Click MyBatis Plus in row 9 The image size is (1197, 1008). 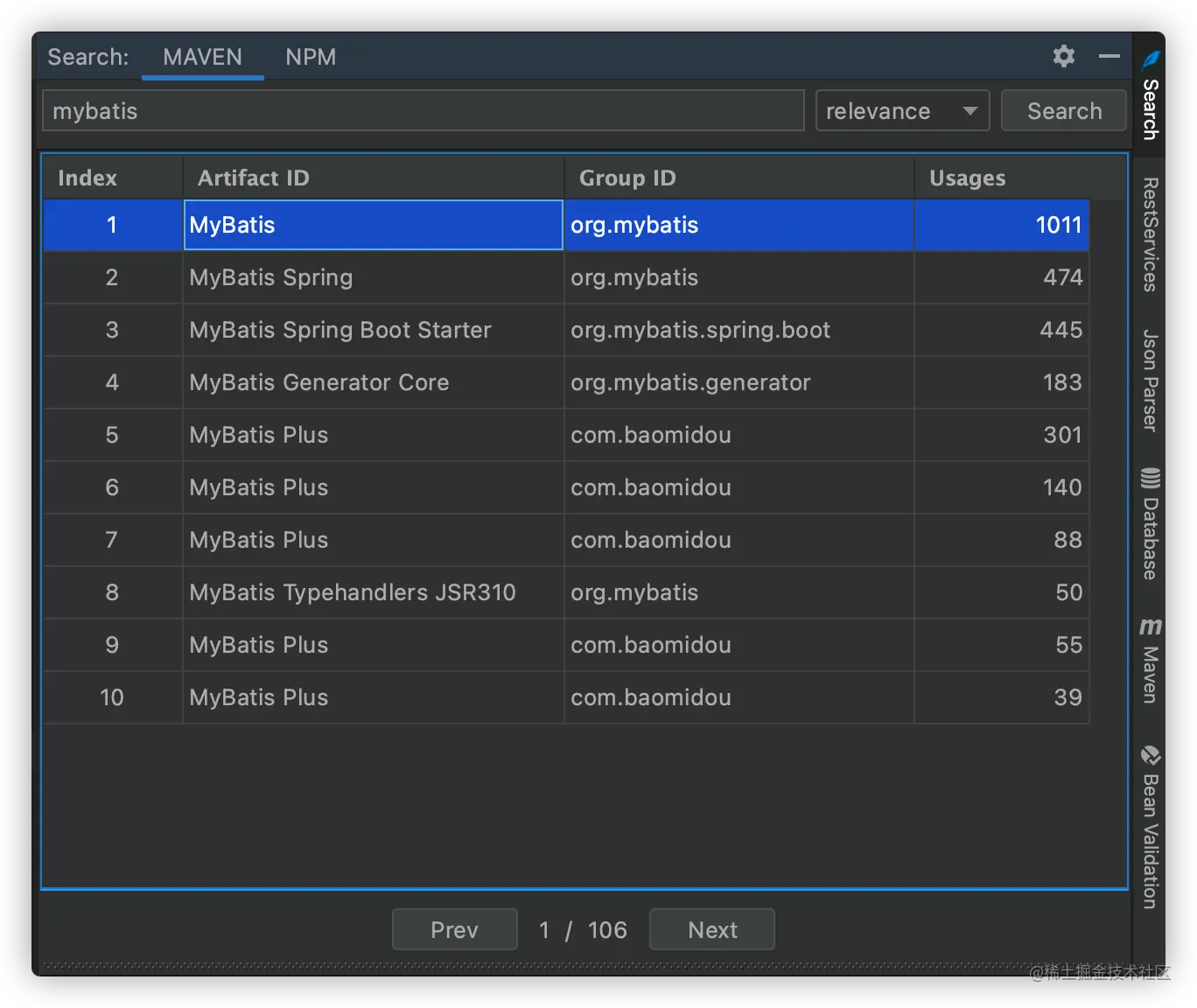374,645
